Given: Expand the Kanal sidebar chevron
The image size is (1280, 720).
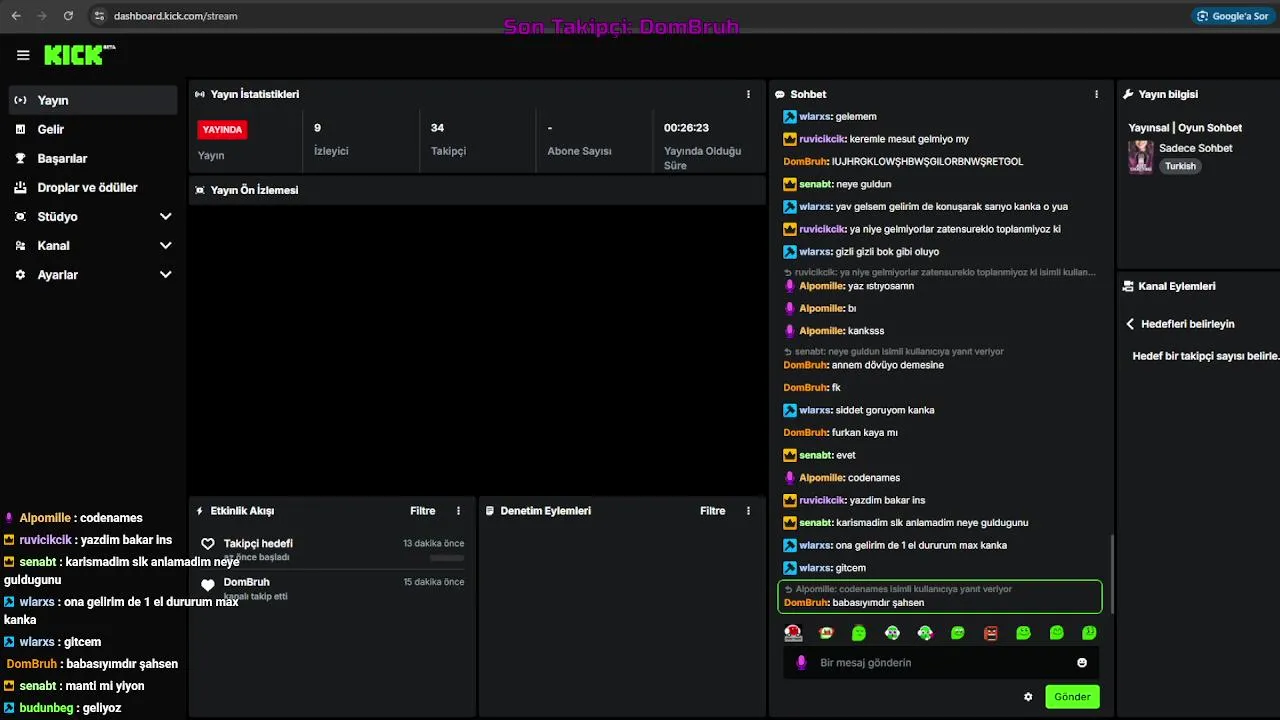Looking at the screenshot, I should click(165, 246).
